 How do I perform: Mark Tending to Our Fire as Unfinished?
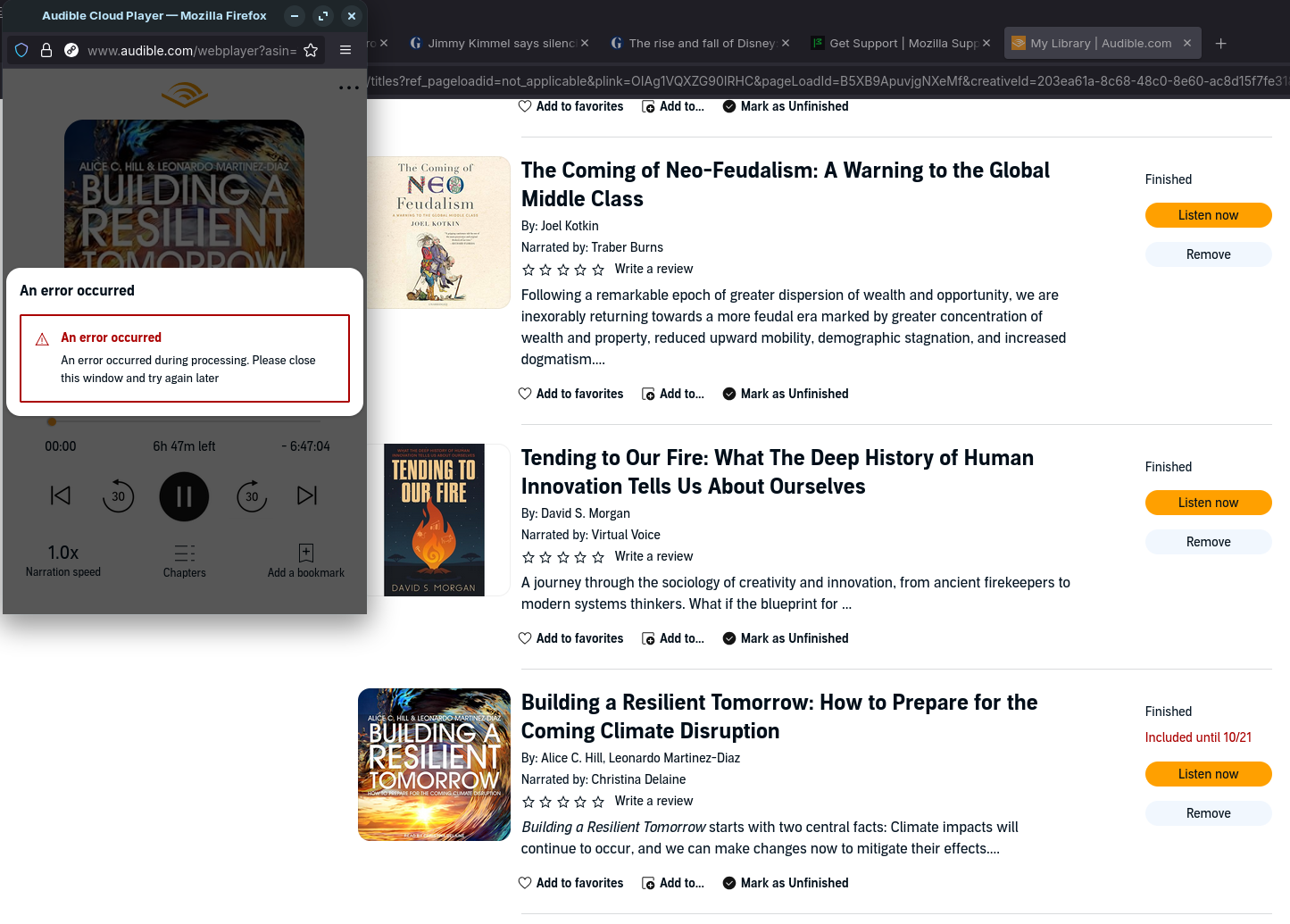pos(786,638)
